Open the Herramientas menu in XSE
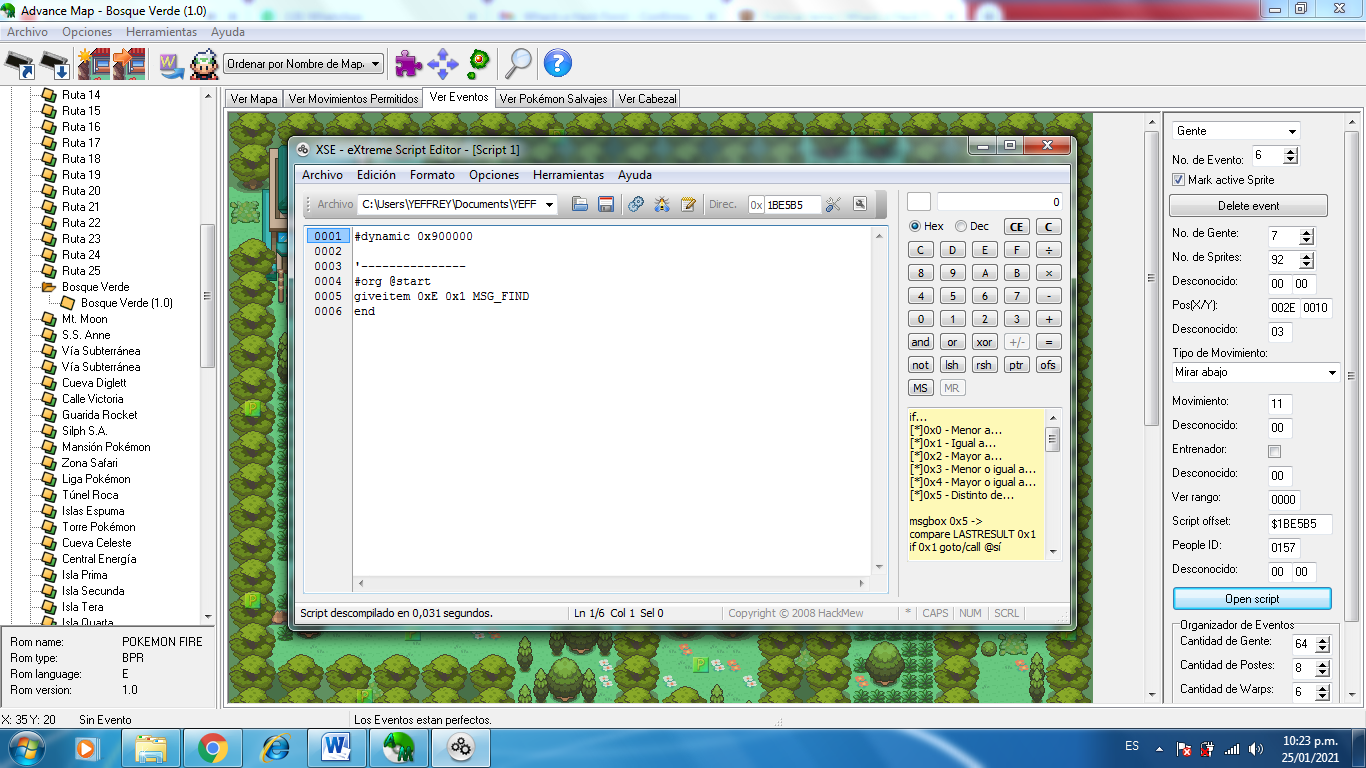 (568, 175)
